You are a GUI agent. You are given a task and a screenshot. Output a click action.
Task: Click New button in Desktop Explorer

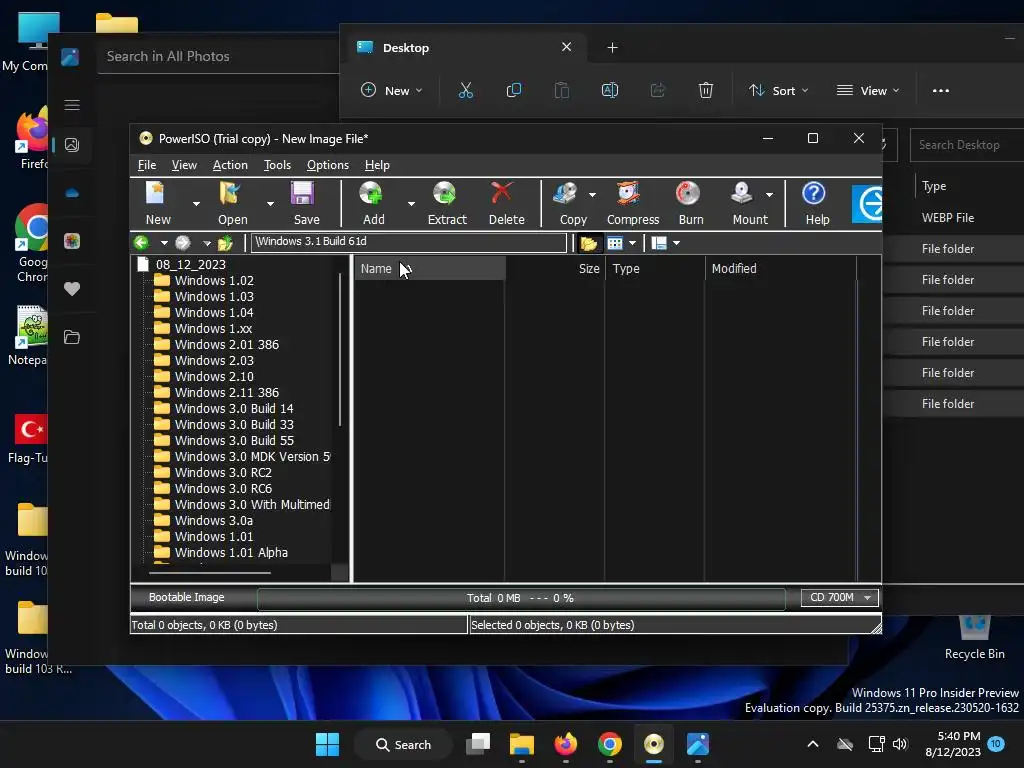(x=392, y=91)
